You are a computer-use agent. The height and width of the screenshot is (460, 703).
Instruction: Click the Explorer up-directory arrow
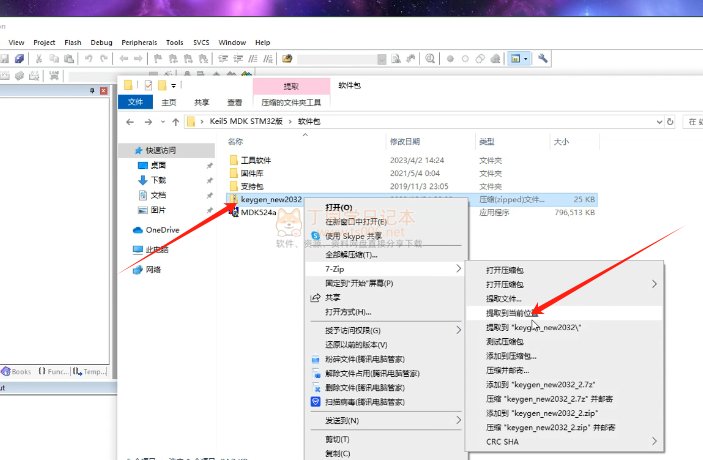(x=175, y=121)
